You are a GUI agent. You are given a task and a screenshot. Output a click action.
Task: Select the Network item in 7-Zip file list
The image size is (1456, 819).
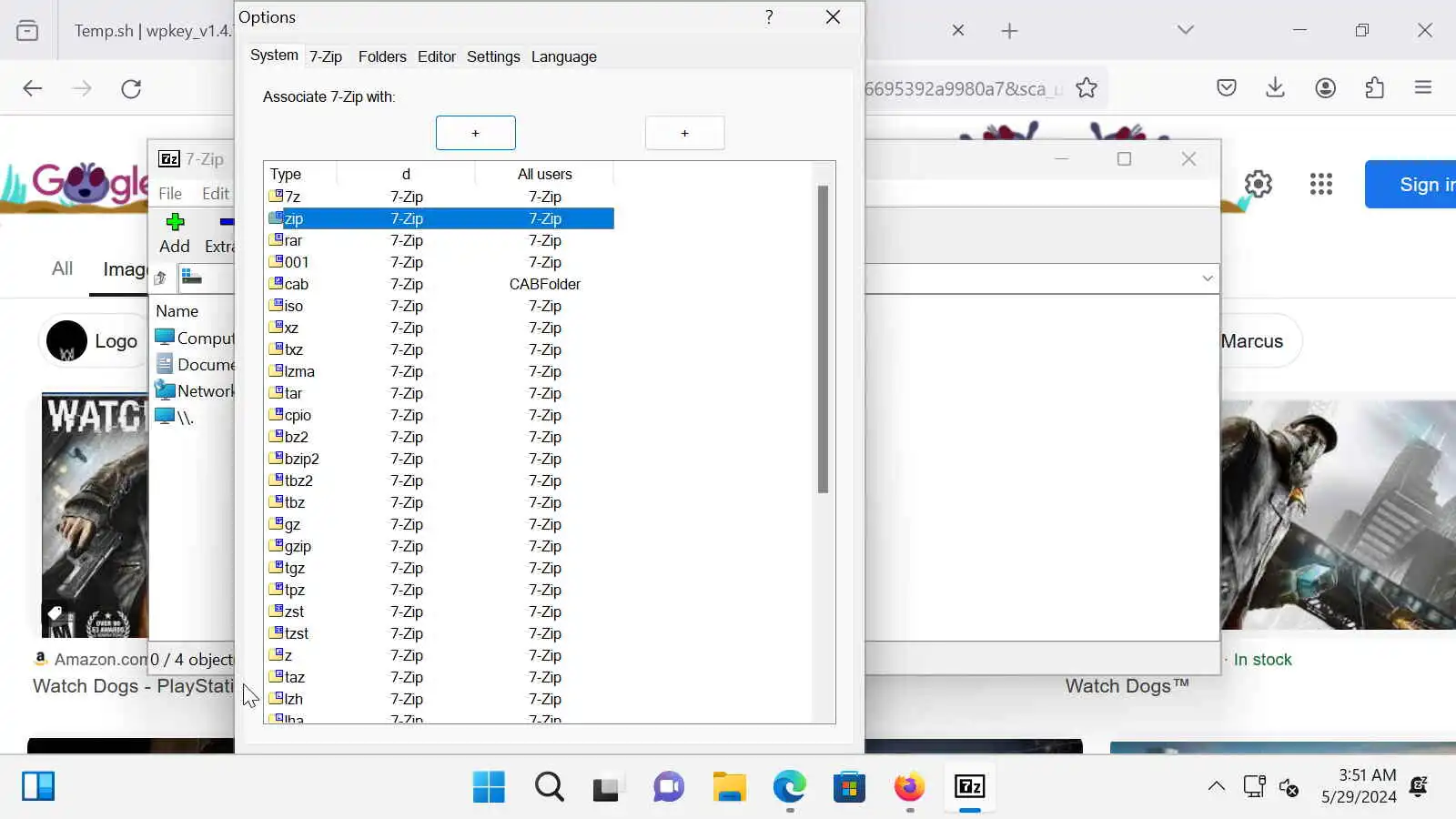(x=195, y=391)
